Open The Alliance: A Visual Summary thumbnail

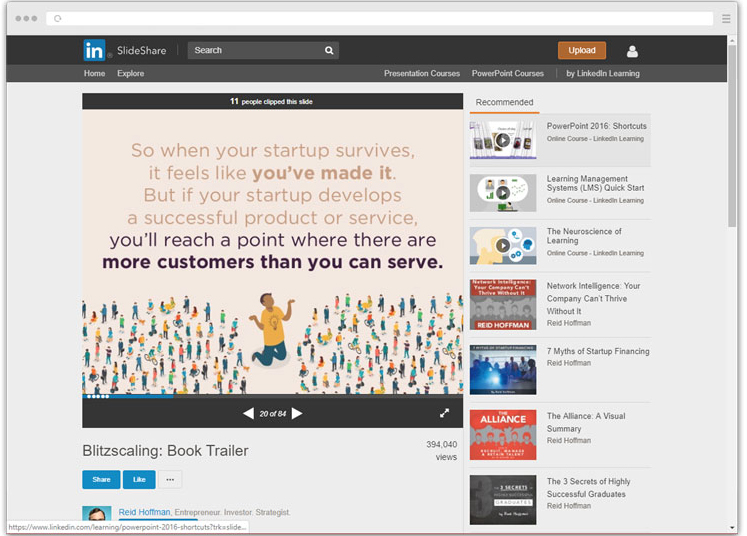click(503, 435)
